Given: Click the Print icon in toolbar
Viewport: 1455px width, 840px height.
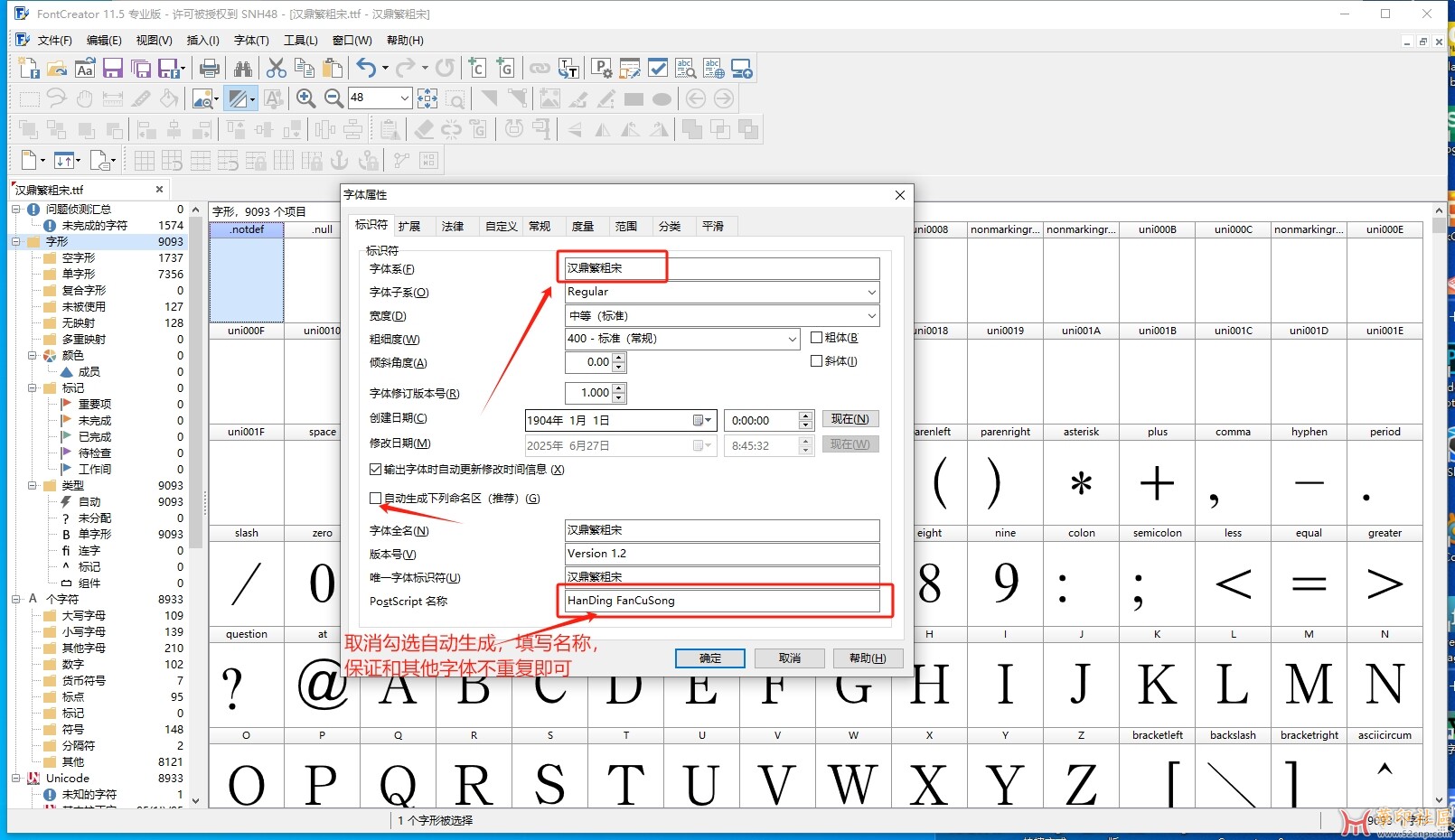Looking at the screenshot, I should coord(210,69).
